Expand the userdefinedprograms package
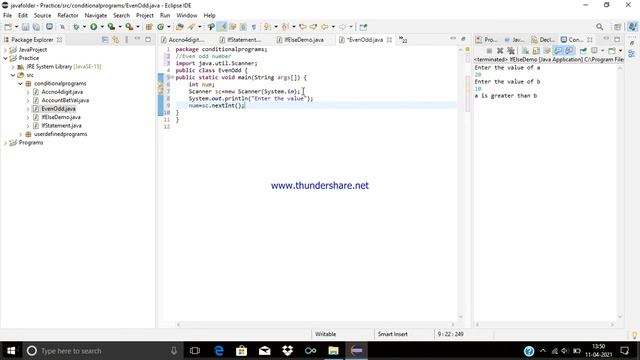 coord(20,134)
